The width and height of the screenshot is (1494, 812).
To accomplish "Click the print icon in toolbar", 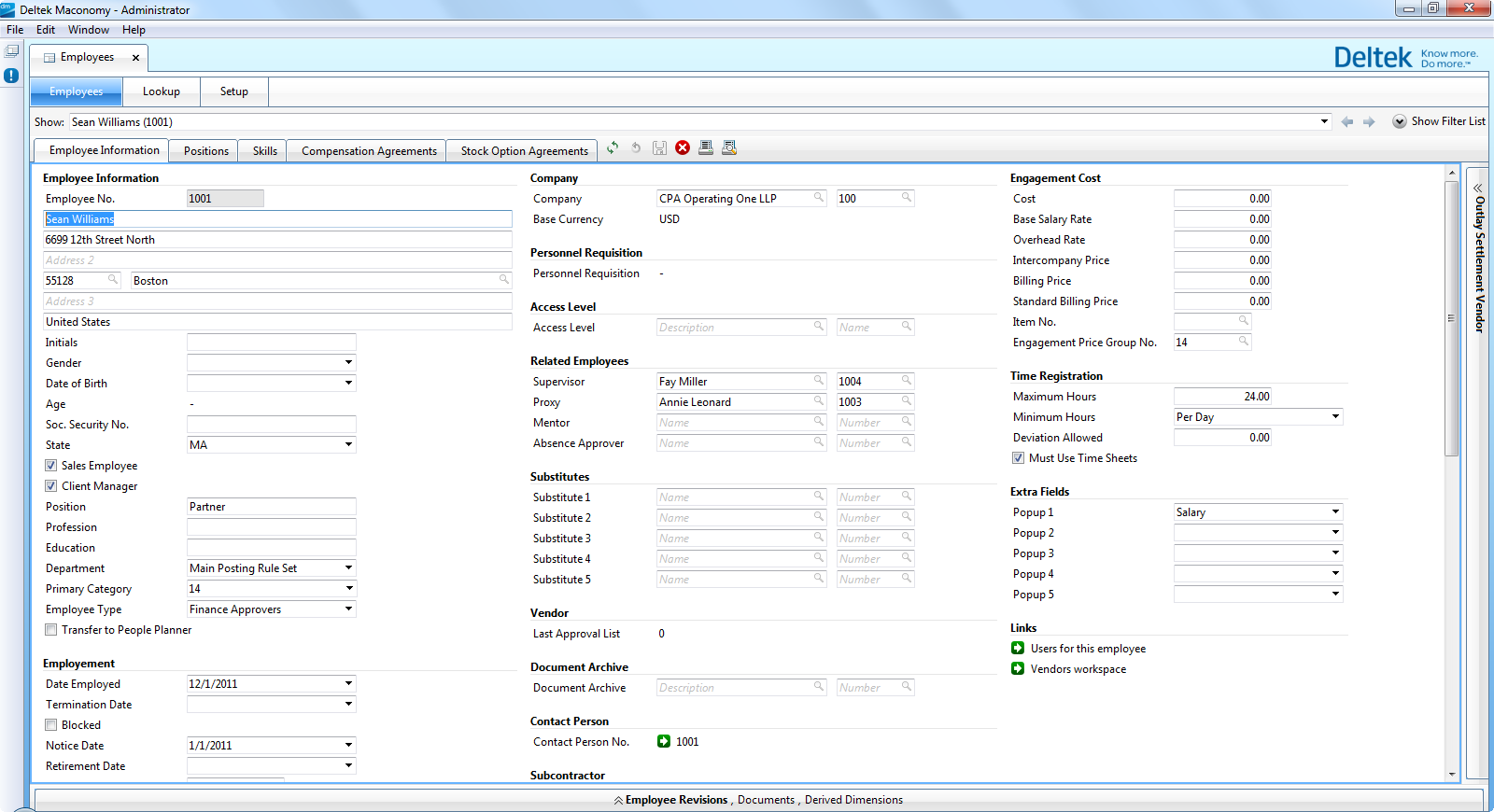I will [x=706, y=147].
